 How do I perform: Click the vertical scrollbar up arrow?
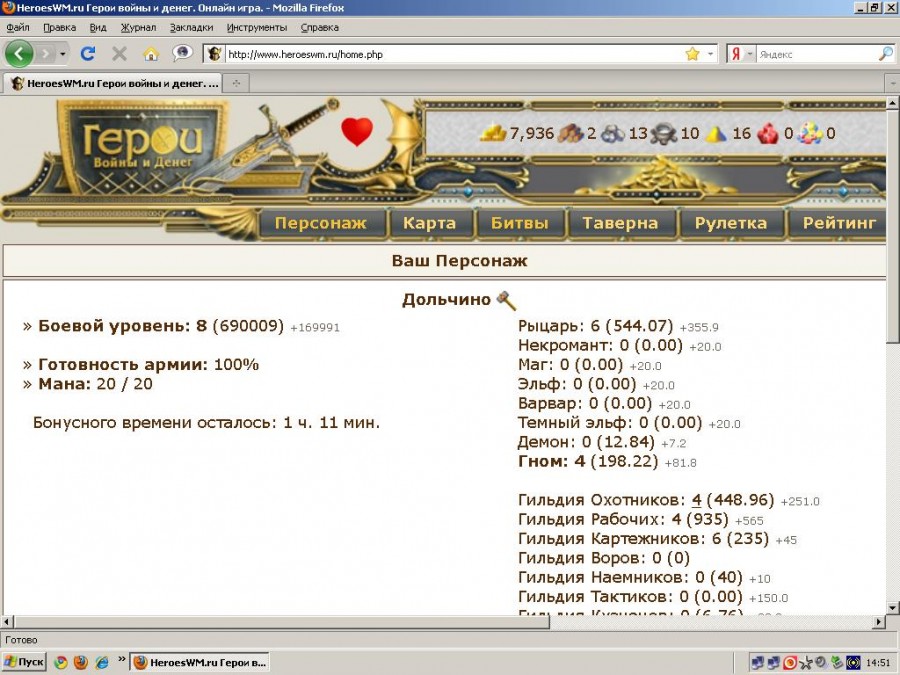pyautogui.click(x=893, y=103)
